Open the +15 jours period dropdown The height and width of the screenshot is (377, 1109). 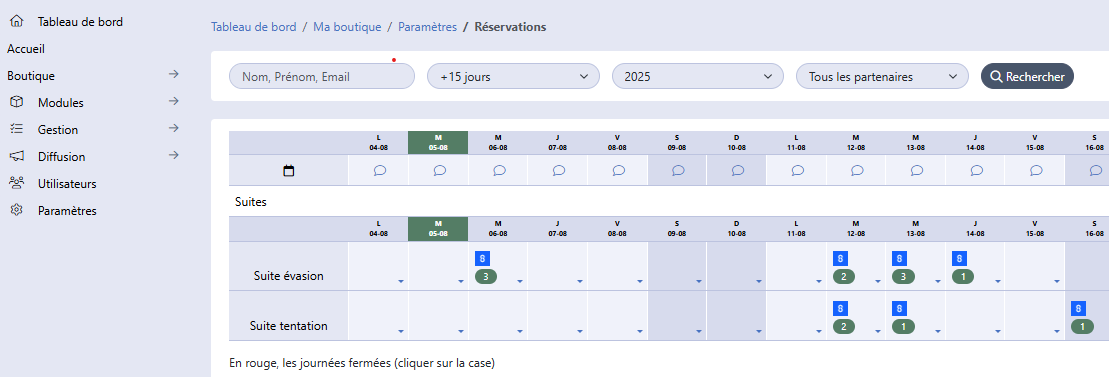tap(513, 76)
